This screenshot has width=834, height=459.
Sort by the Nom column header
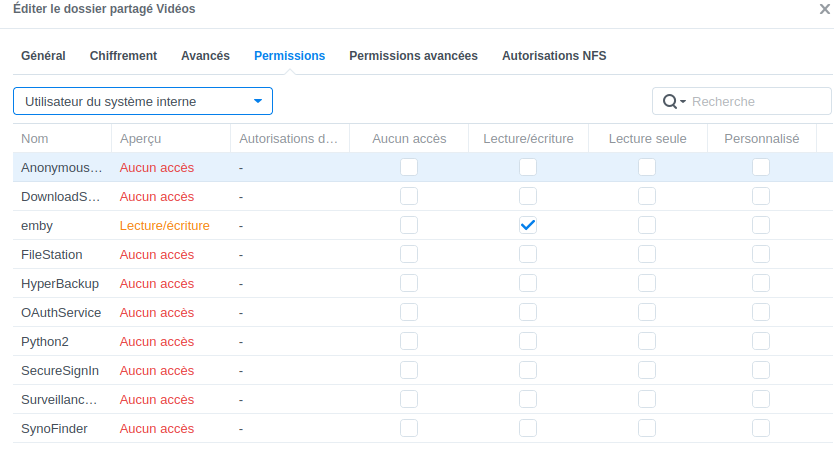pos(35,138)
